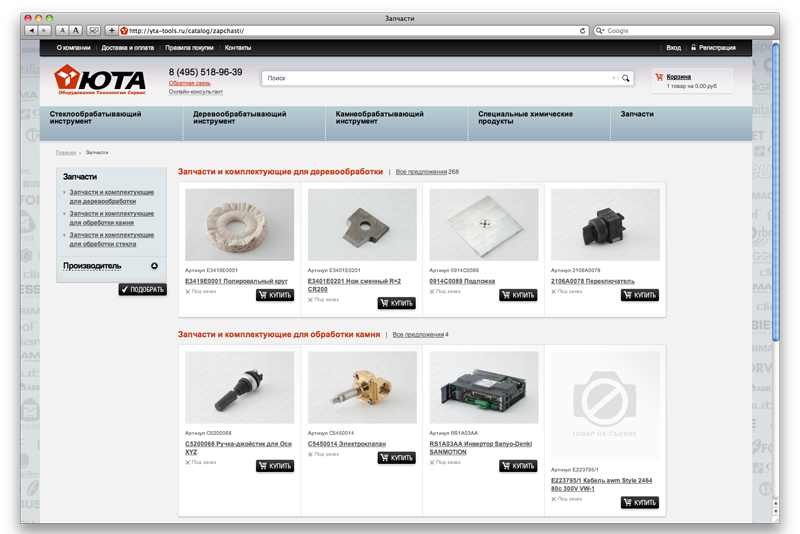The width and height of the screenshot is (800, 534).
Task: Open Контакты menu item
Action: 238,47
